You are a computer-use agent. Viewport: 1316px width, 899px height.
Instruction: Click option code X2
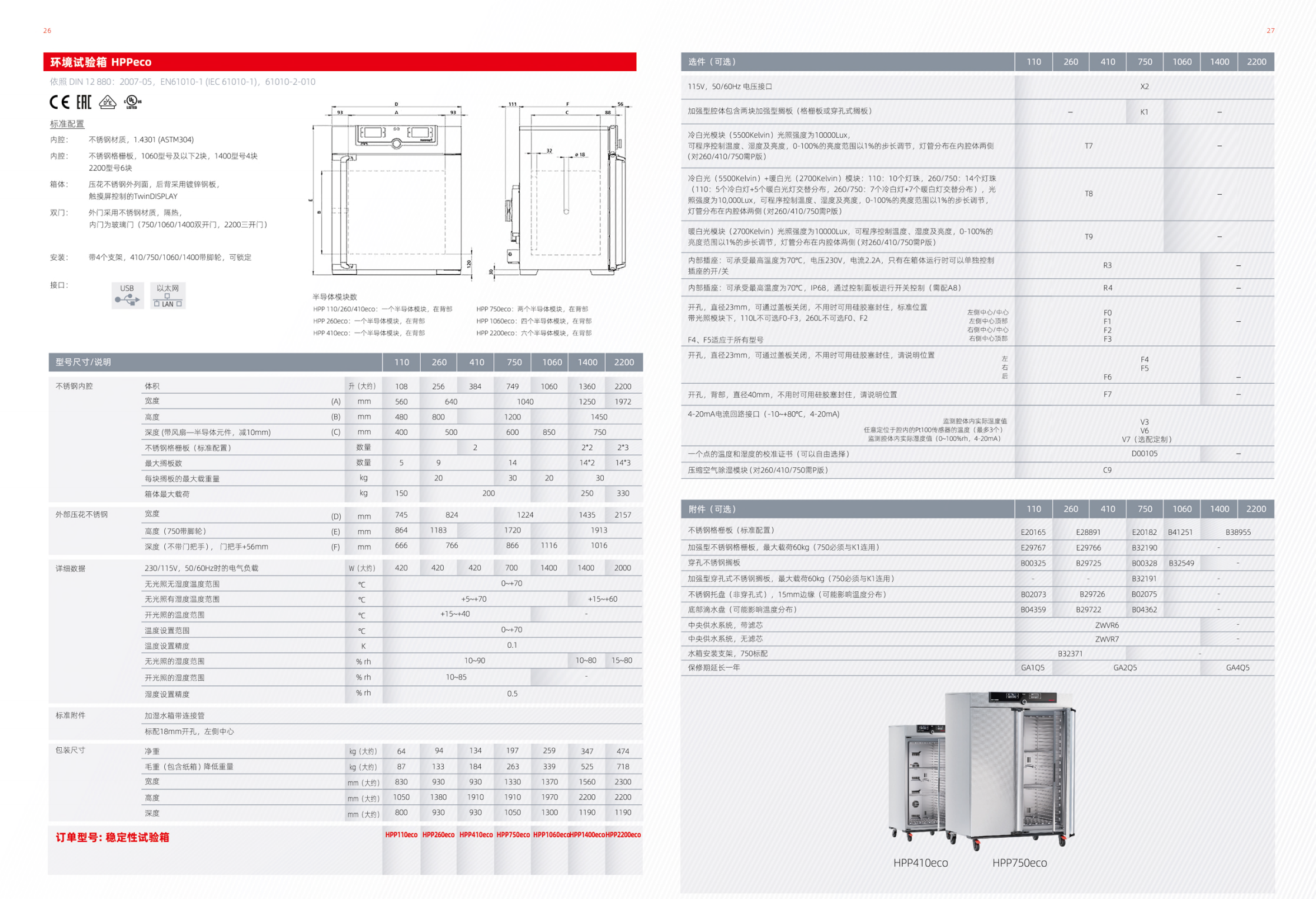click(x=1144, y=86)
